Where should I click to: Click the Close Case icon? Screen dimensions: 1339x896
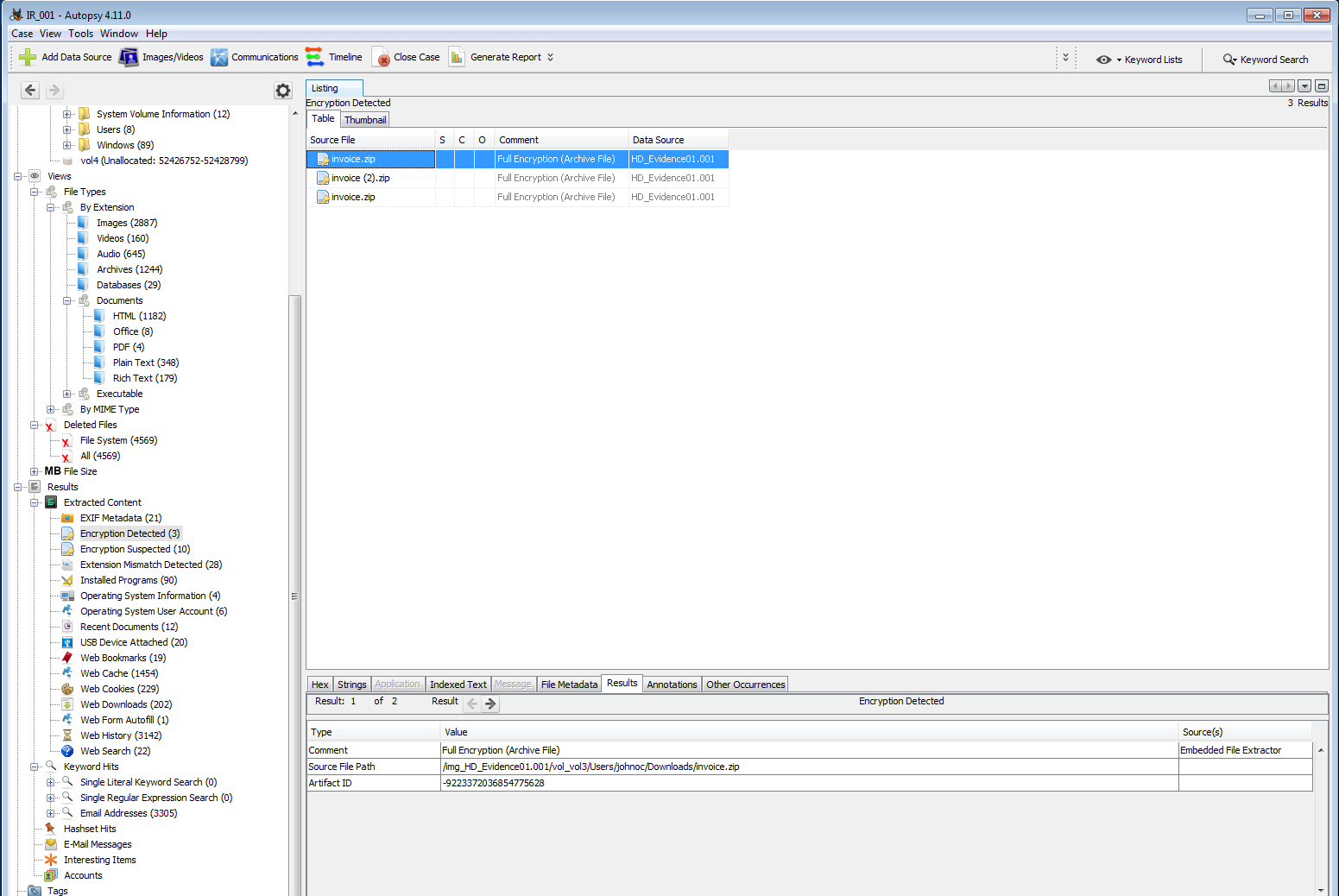381,57
